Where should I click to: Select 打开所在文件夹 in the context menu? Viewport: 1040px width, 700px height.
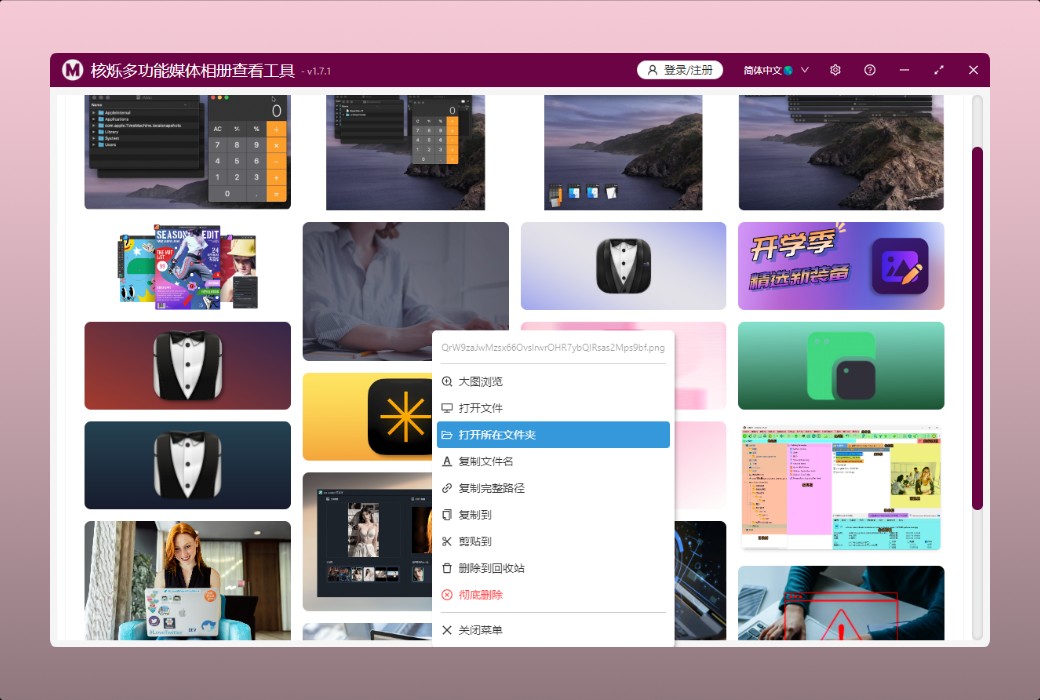(x=553, y=435)
